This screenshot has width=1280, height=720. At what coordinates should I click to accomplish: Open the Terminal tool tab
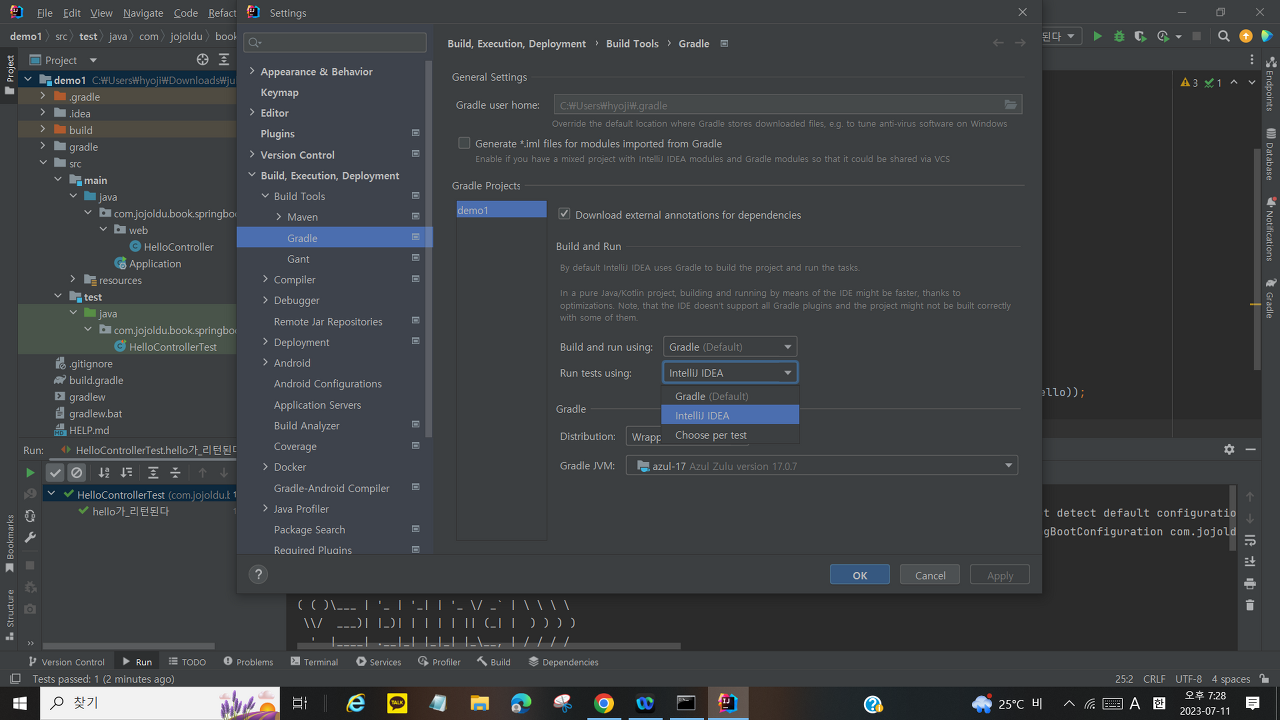coord(314,662)
